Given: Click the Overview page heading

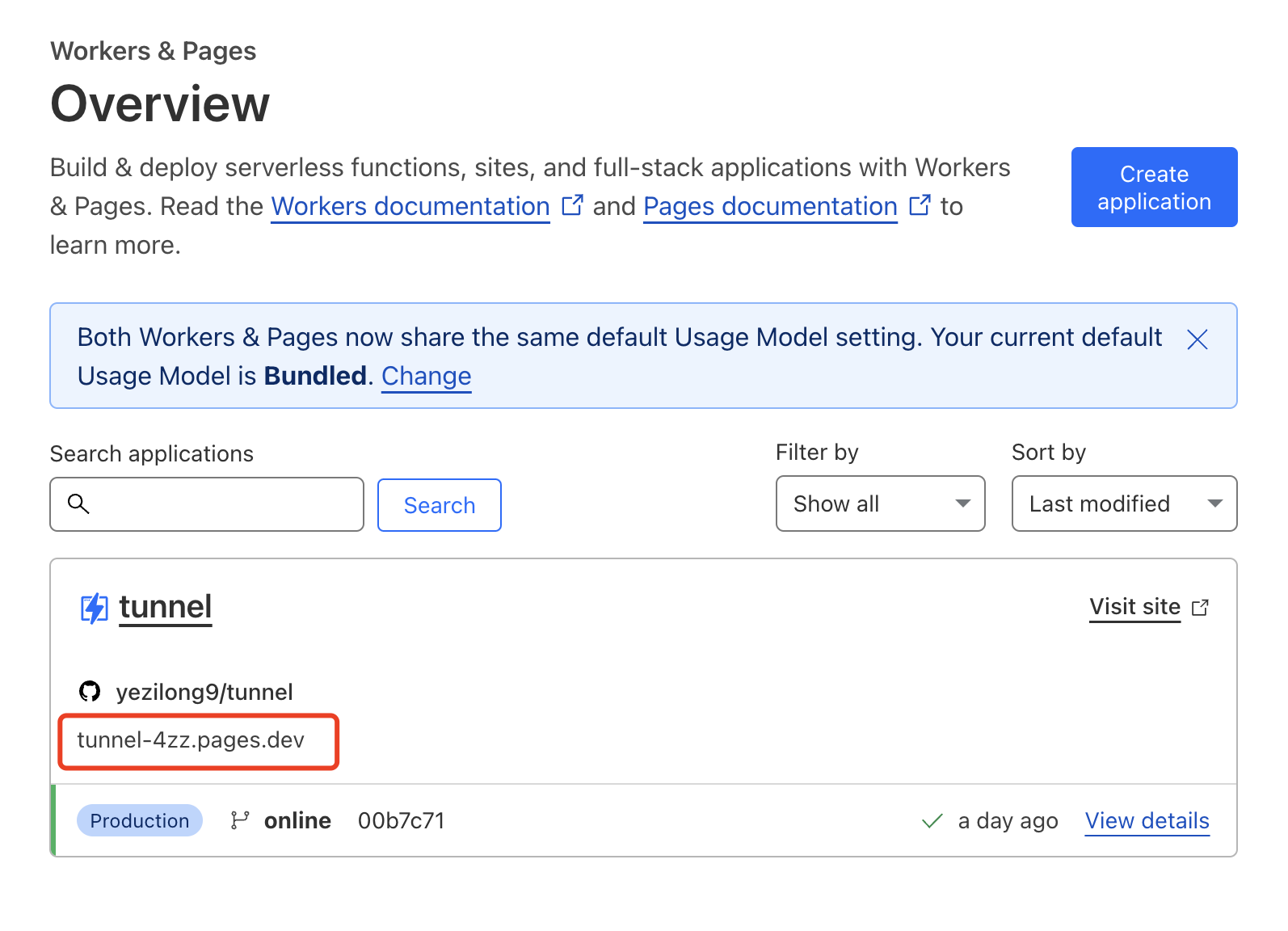Looking at the screenshot, I should [160, 104].
